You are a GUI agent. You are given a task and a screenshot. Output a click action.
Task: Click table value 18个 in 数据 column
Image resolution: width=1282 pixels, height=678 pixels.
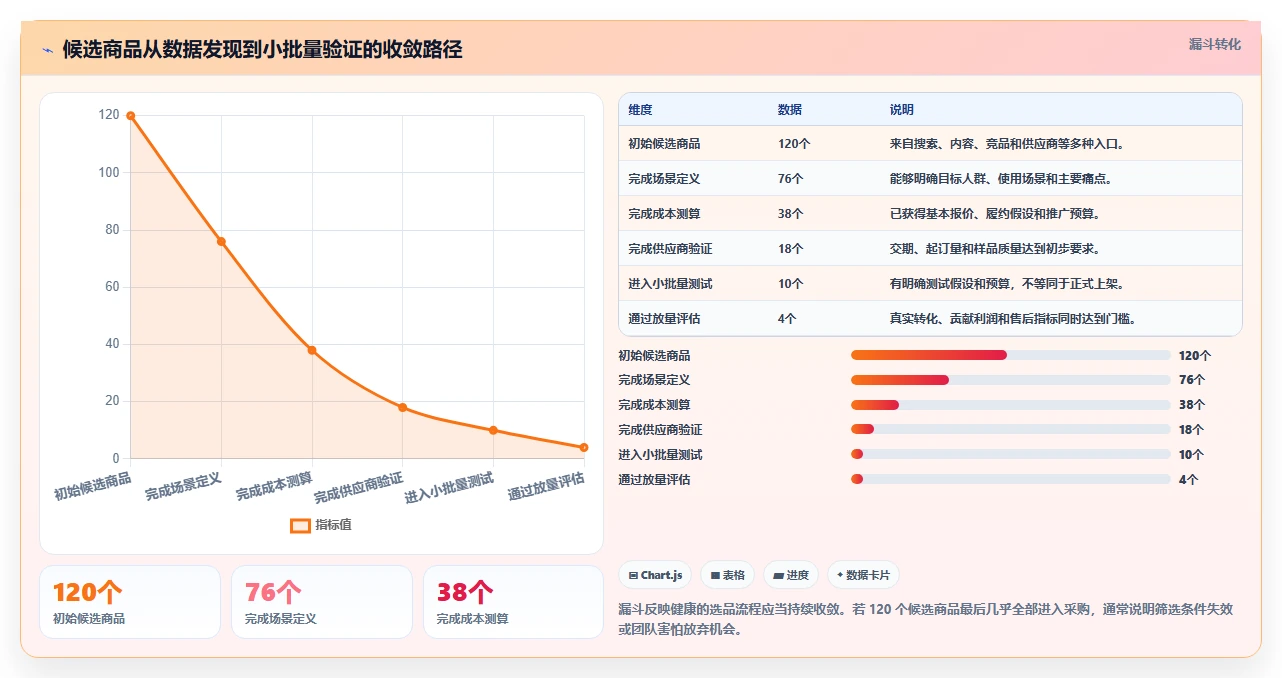click(791, 249)
